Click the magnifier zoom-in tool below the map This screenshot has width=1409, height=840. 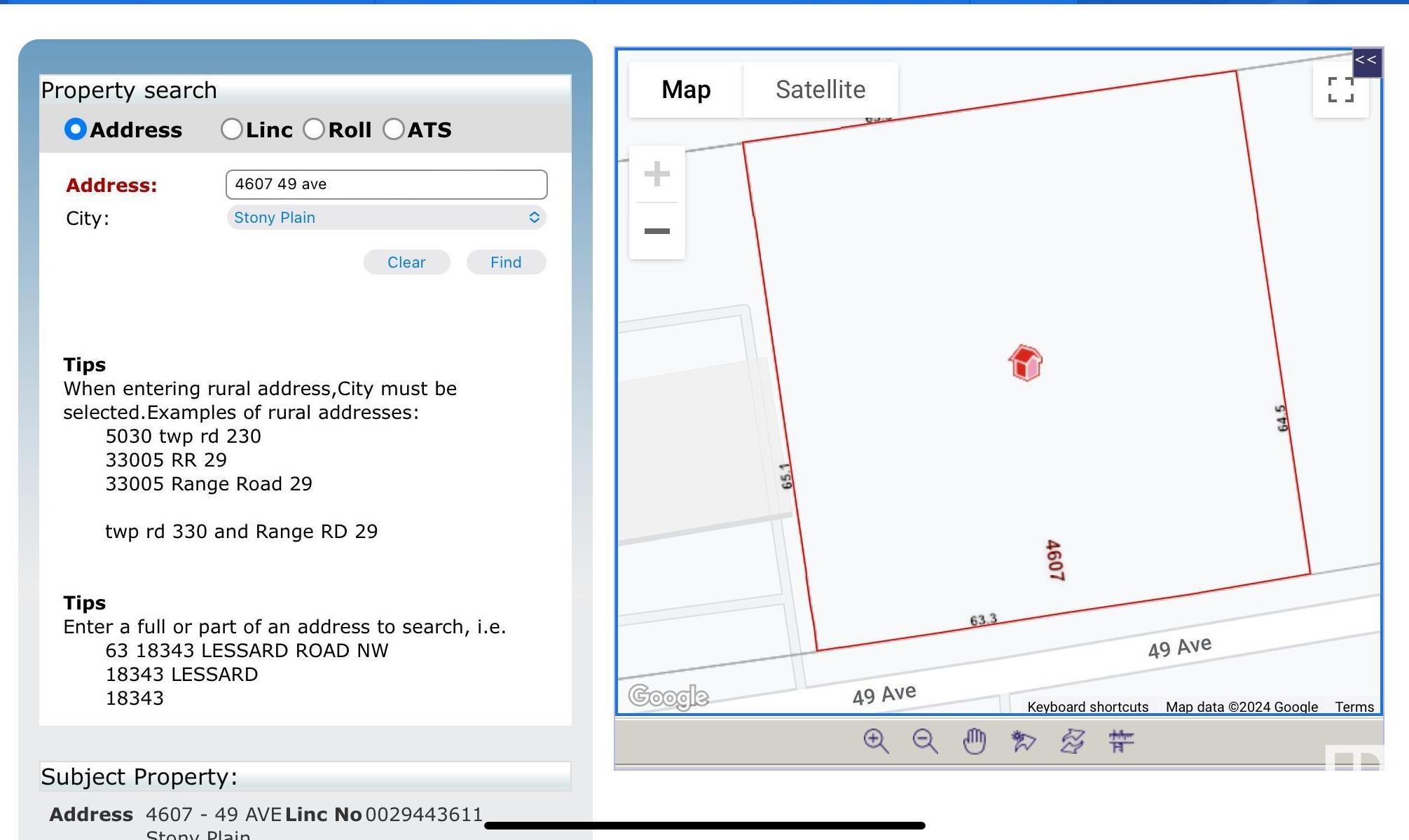click(876, 741)
